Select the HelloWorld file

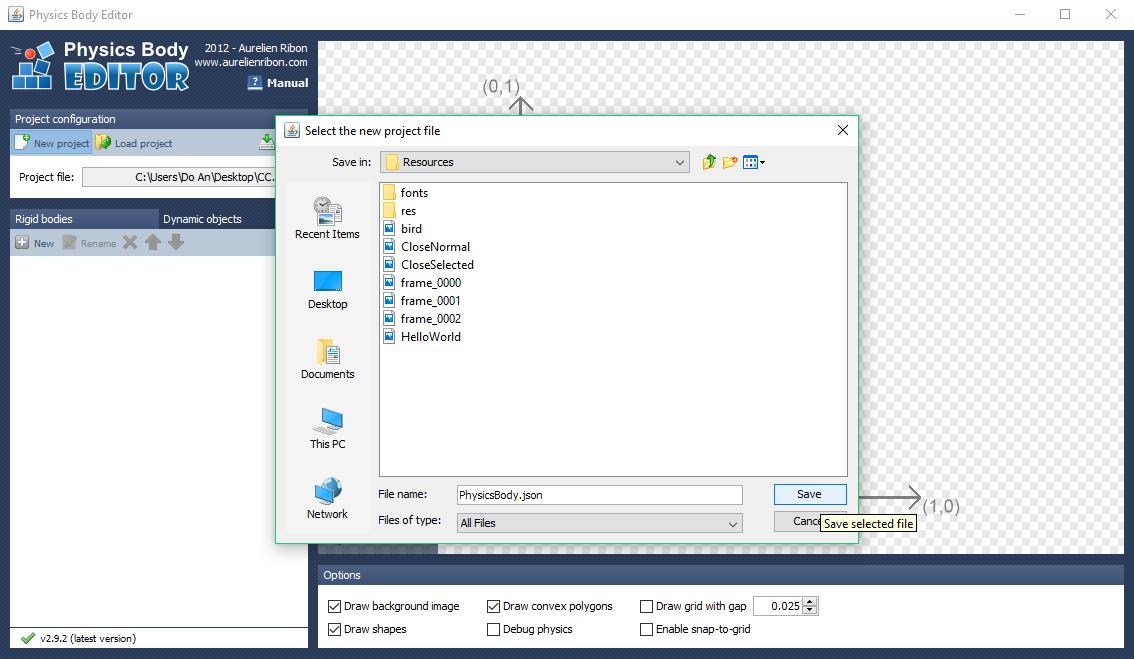[x=422, y=336]
